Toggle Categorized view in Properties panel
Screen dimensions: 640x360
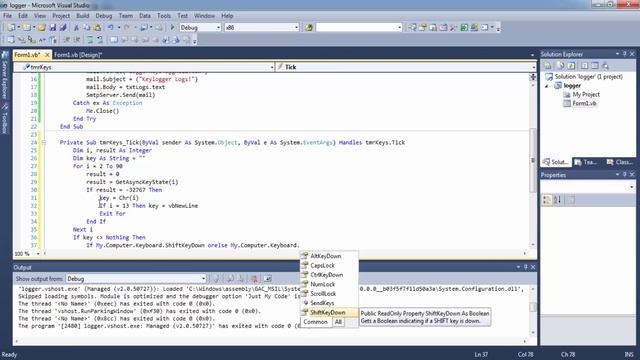pos(547,200)
